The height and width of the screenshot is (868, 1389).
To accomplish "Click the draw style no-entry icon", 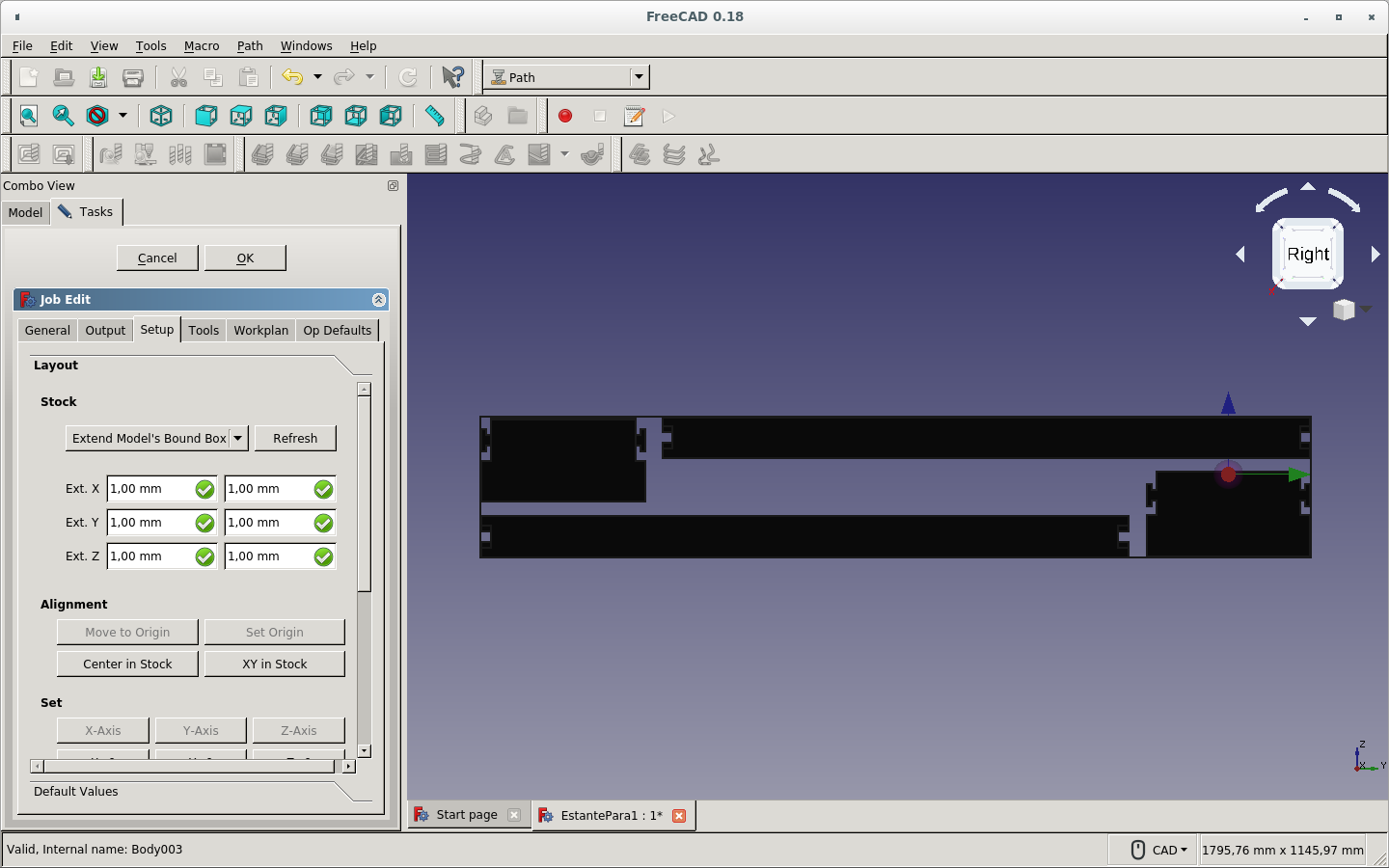I will 97,116.
